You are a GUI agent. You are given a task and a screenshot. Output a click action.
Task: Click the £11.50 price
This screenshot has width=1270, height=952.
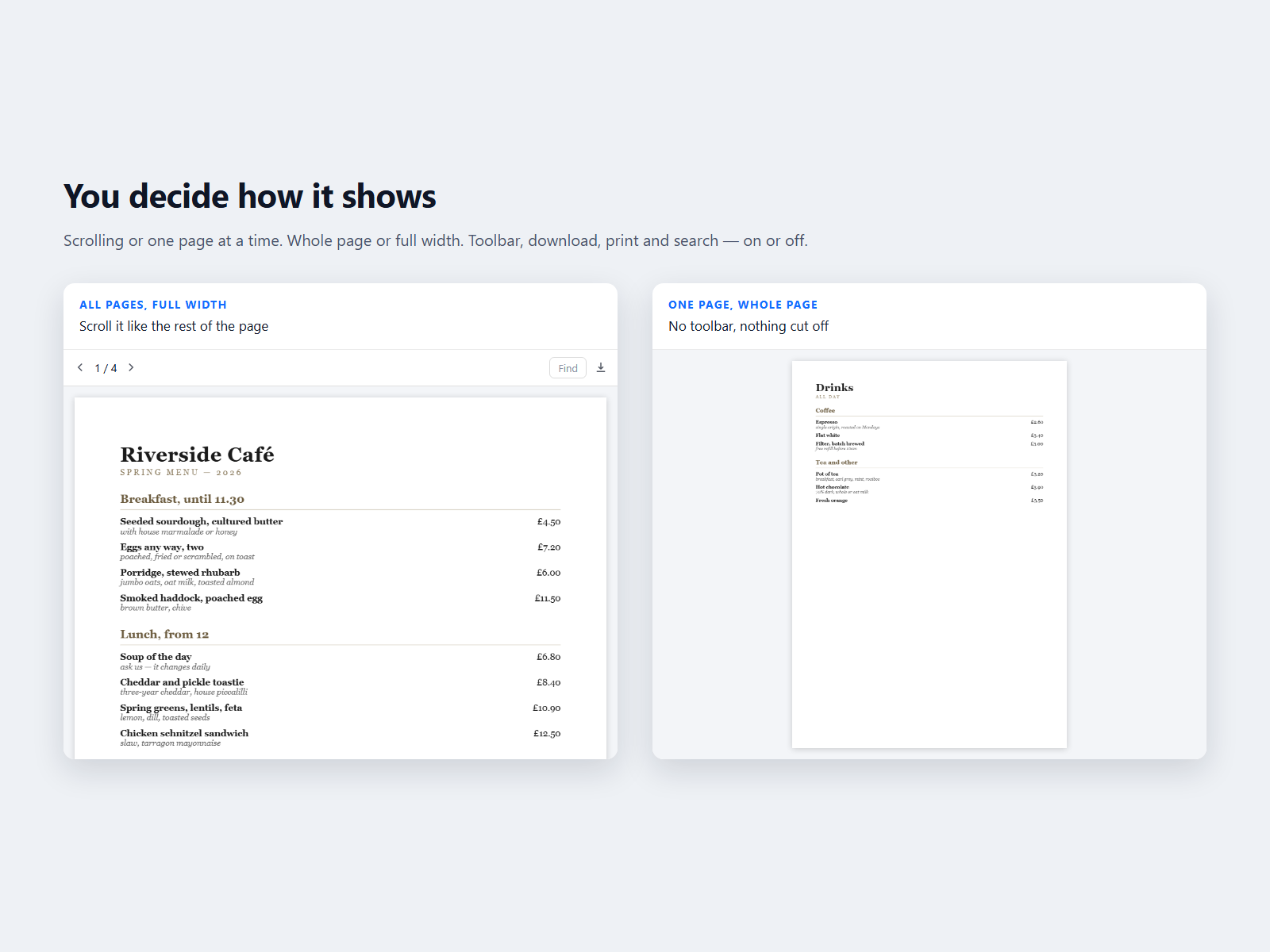click(x=547, y=598)
